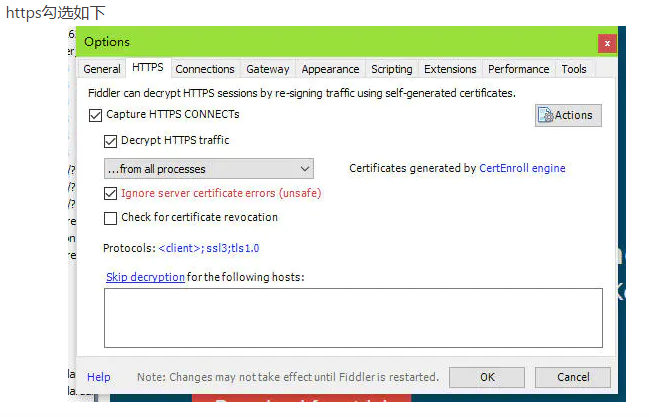Screen dimensions: 649x417
Task: Enable Check for certificate revocation
Action: point(111,218)
